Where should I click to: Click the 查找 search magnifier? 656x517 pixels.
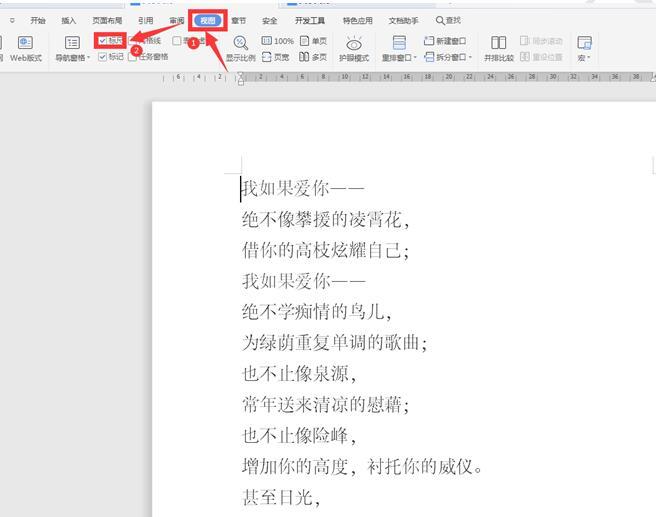click(440, 20)
